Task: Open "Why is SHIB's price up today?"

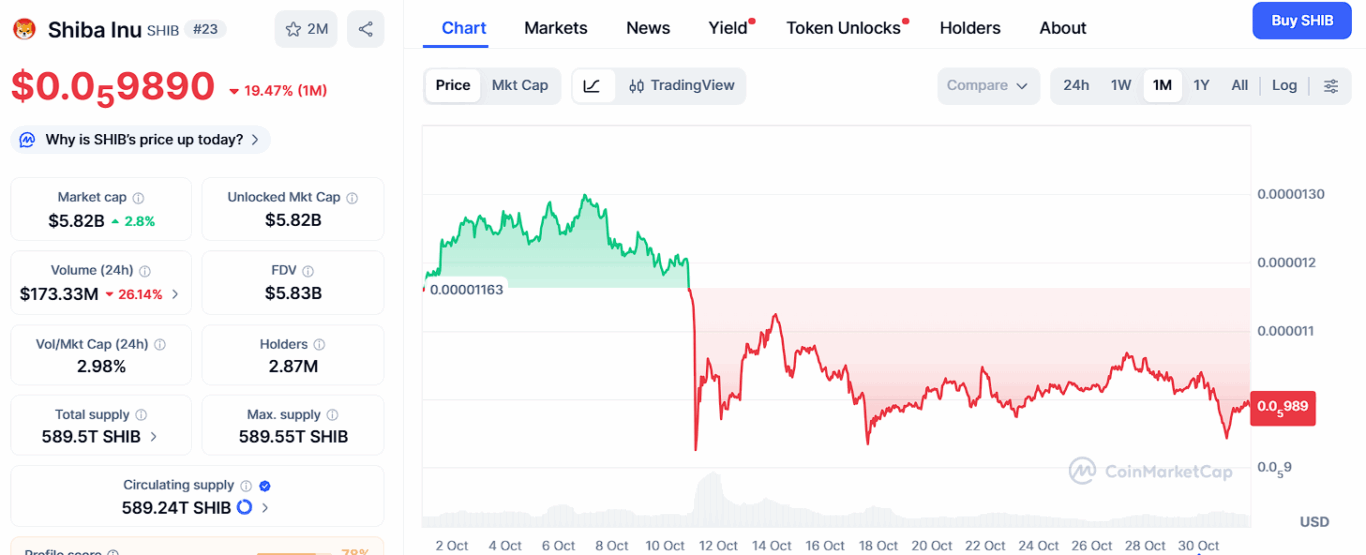Action: pos(143,140)
